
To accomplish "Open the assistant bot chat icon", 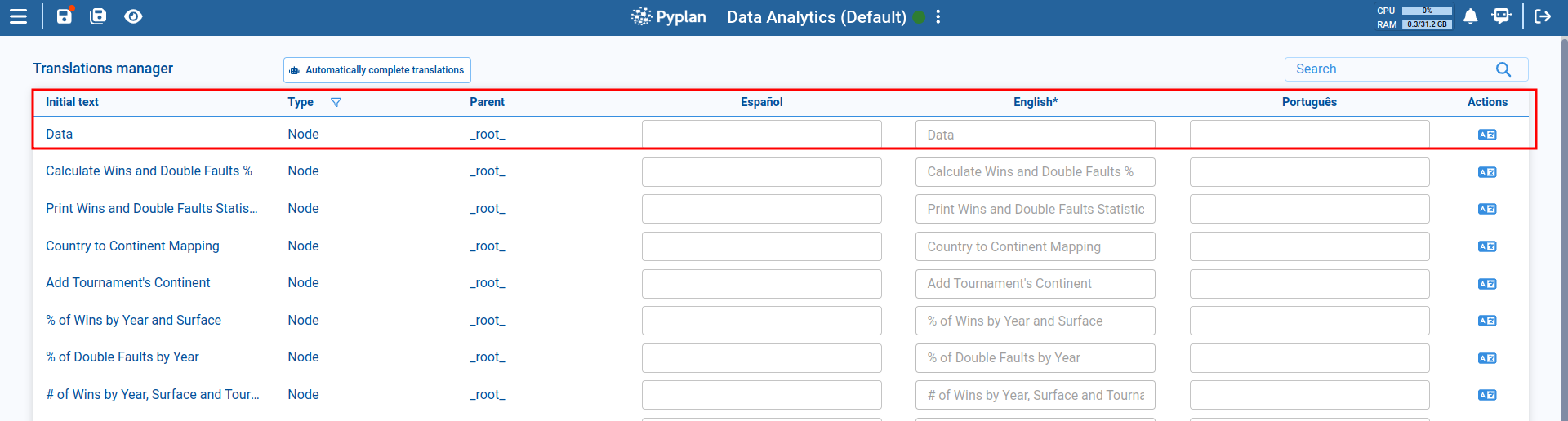I will 1501,16.
